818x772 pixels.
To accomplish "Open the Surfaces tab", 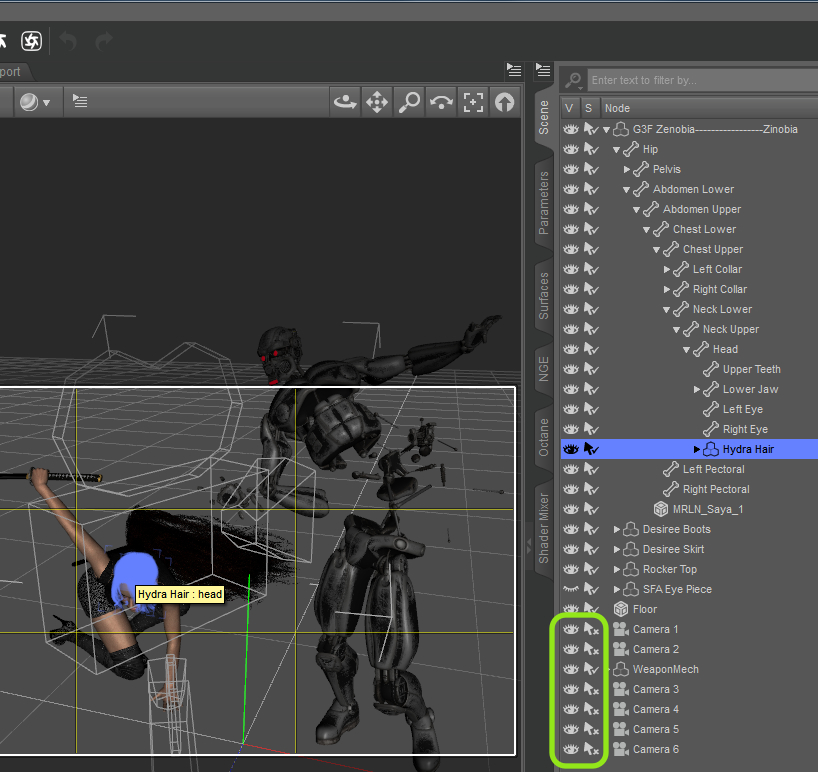I will tap(544, 295).
